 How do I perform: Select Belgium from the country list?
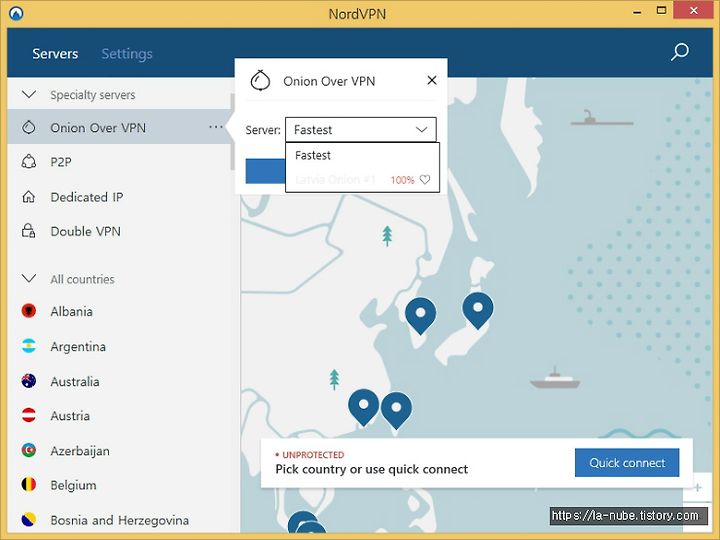coord(119,484)
